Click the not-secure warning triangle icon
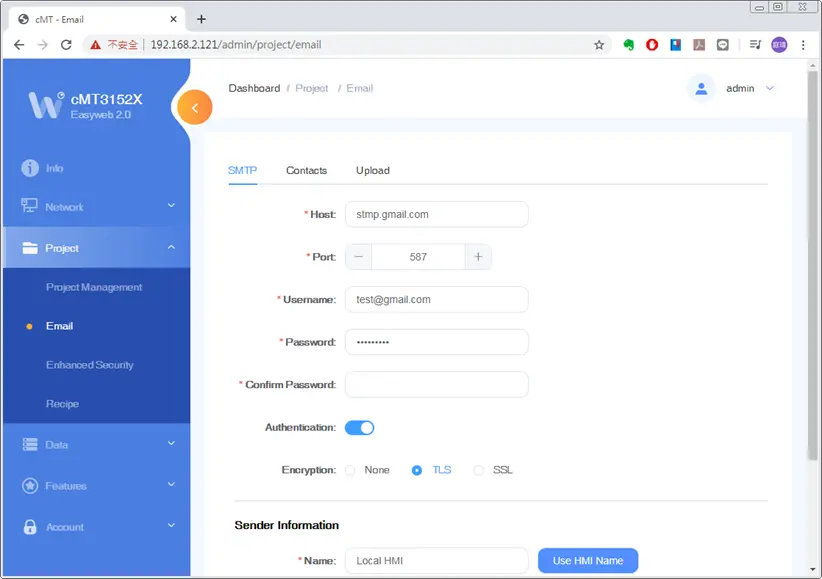The height and width of the screenshot is (579, 822). click(95, 45)
